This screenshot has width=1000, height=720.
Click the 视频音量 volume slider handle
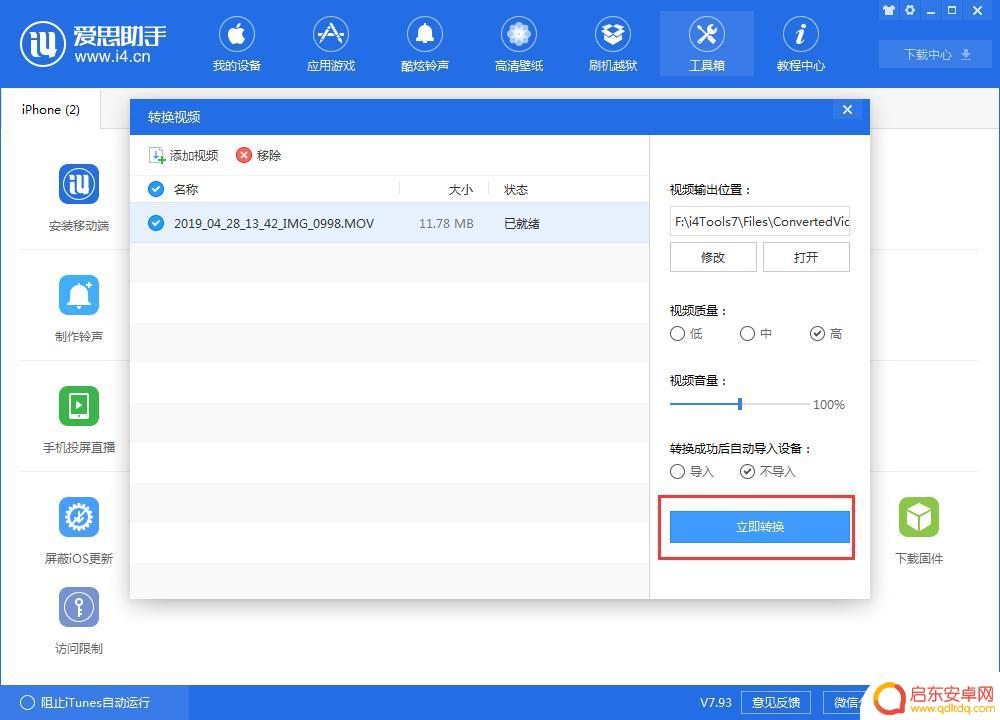tap(740, 404)
